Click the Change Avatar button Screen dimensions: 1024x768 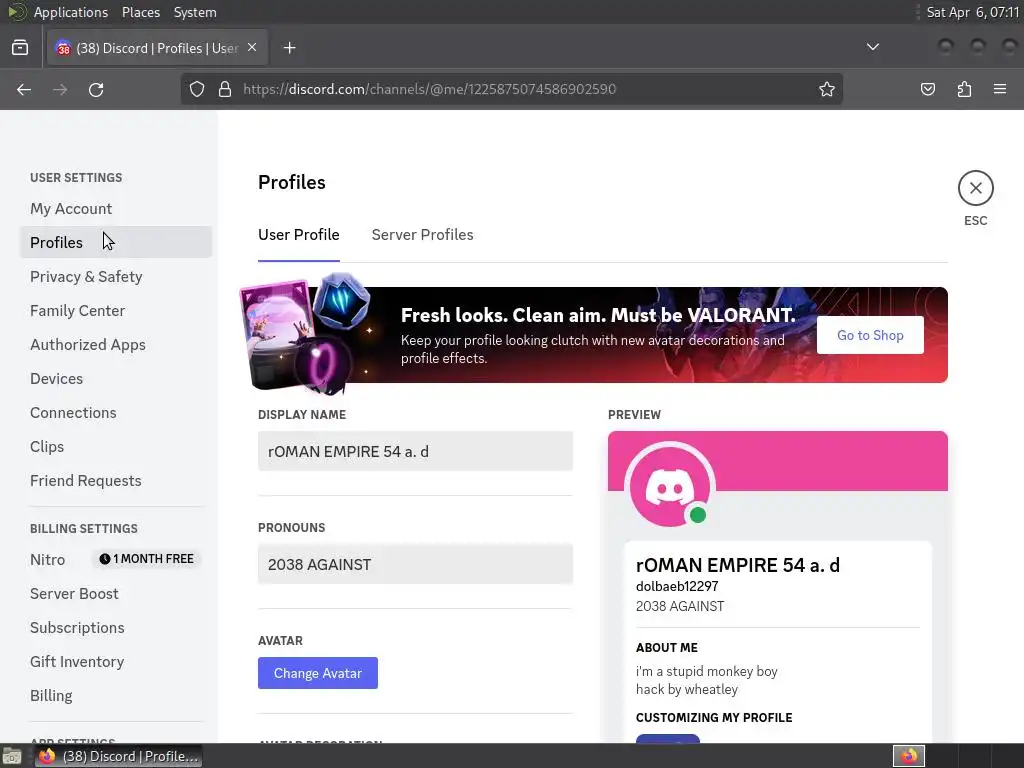pyautogui.click(x=317, y=673)
